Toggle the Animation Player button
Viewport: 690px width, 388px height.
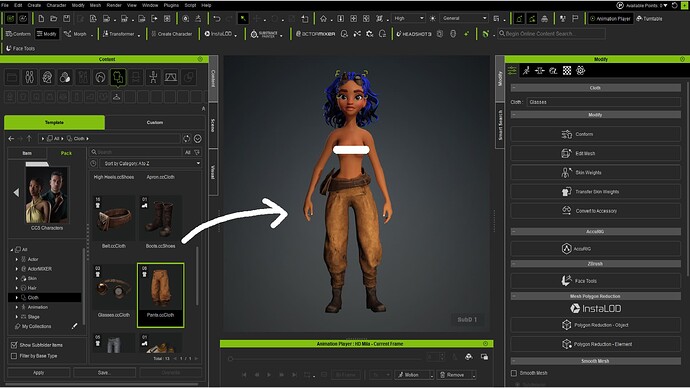click(610, 18)
